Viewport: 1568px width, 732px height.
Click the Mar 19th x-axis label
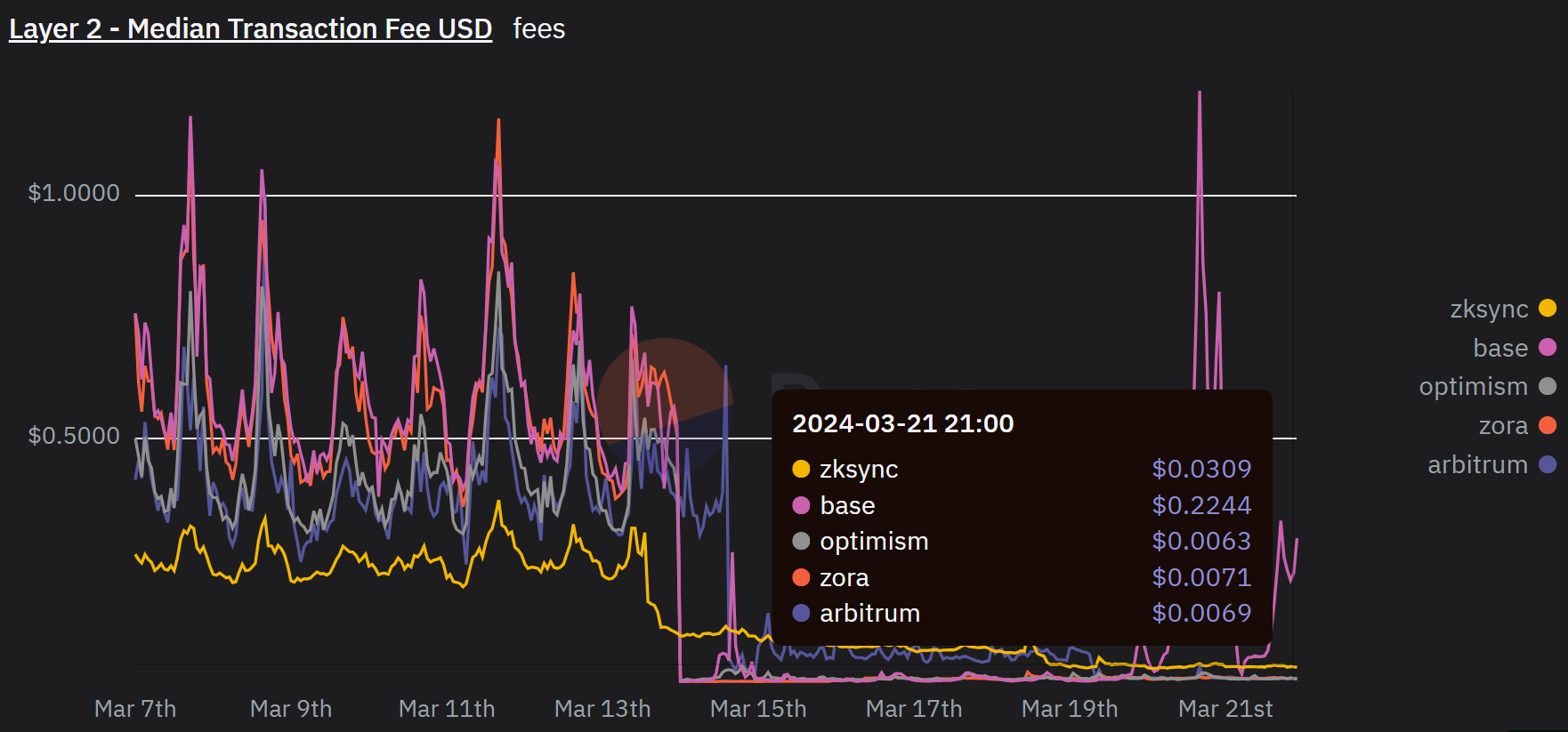1070,709
